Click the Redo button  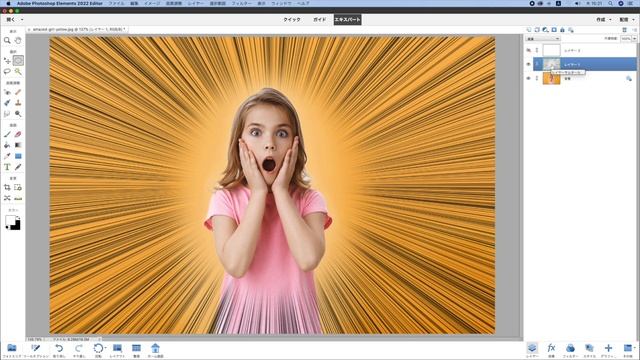(x=78, y=350)
